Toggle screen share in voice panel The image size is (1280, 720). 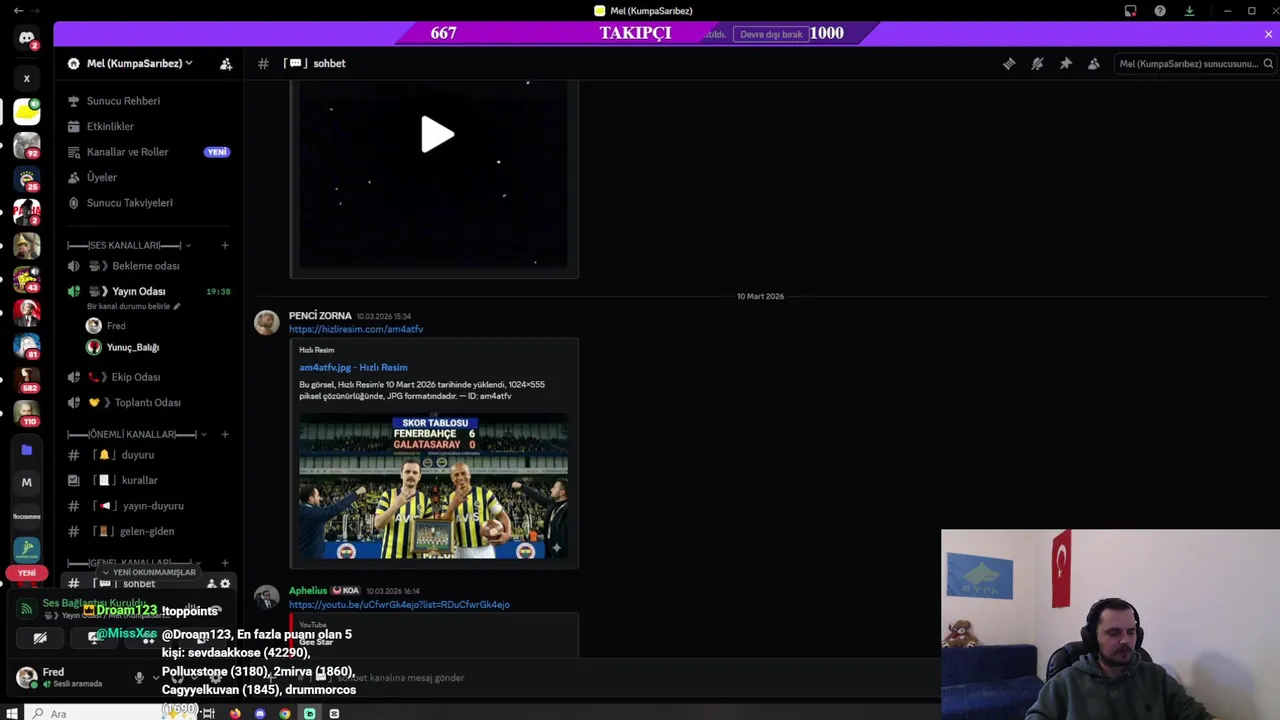pyautogui.click(x=93, y=638)
